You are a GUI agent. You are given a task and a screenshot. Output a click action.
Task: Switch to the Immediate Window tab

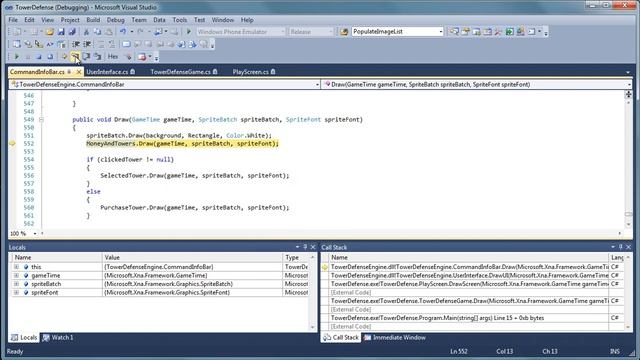[395, 338]
